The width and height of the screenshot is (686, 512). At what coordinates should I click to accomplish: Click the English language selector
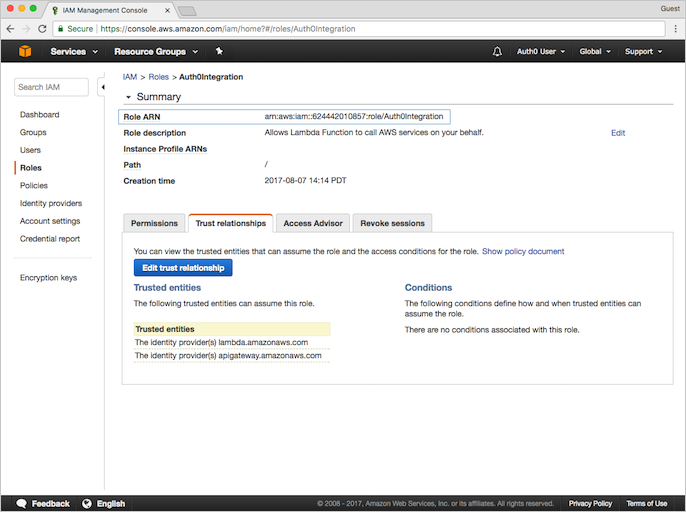(x=104, y=504)
